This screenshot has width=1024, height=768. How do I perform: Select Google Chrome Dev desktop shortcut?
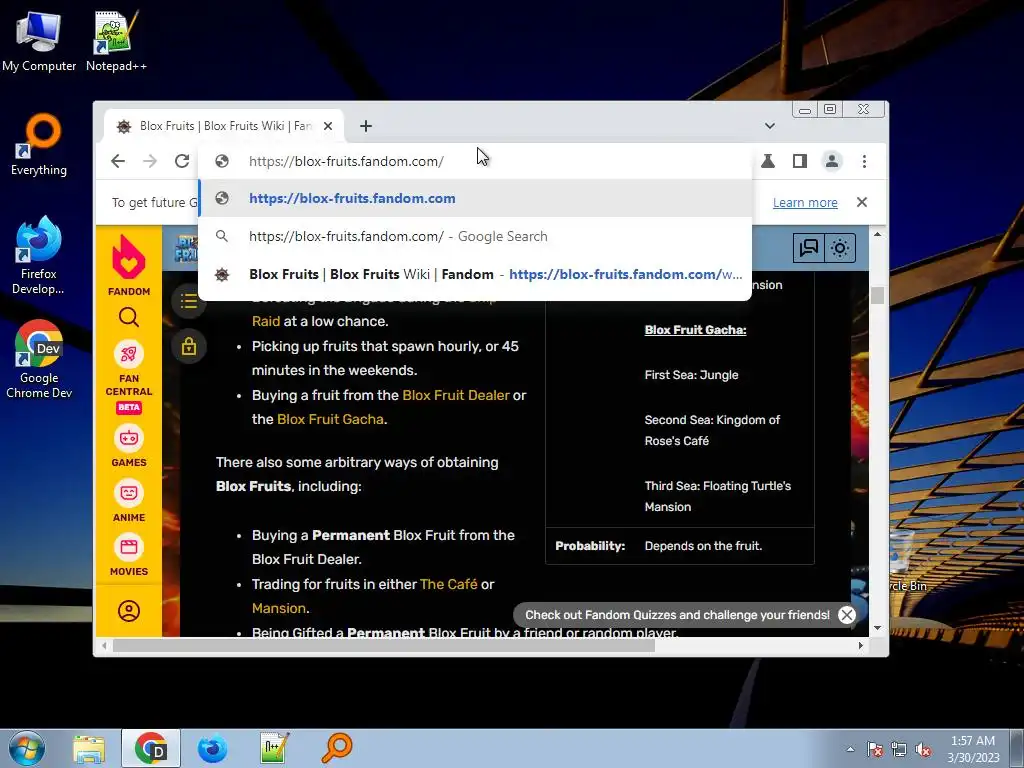39,359
